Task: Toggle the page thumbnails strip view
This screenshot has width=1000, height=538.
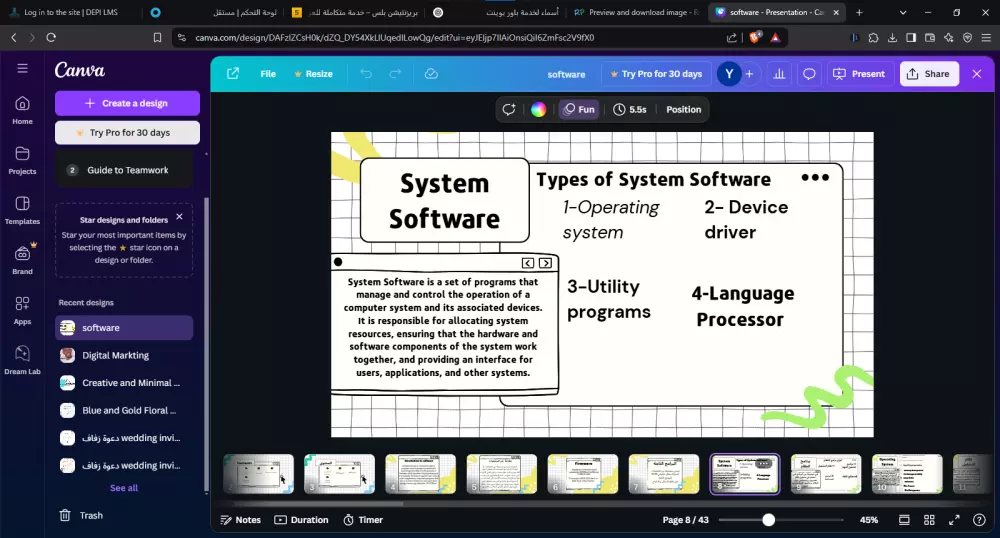Action: (904, 520)
